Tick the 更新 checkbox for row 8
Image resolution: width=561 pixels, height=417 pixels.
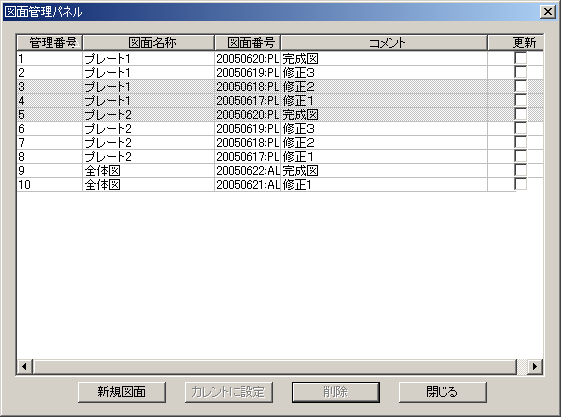521,156
